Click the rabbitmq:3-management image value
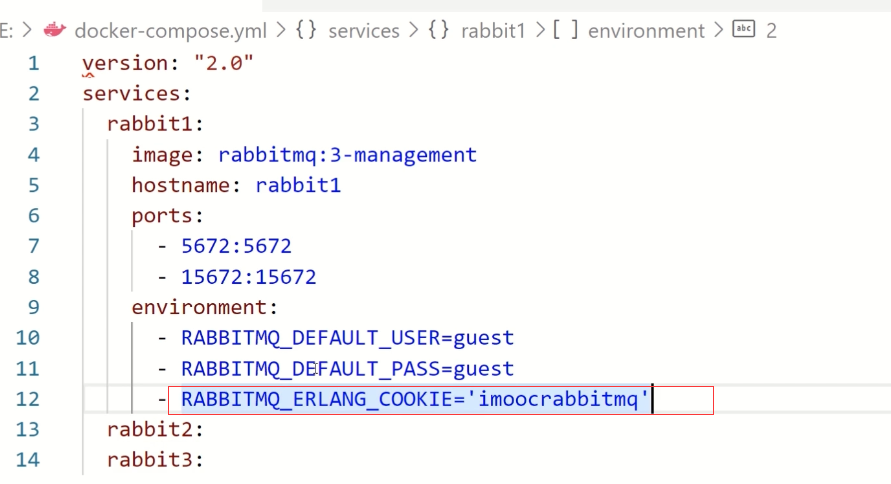Viewport: 891px width, 484px height. click(x=347, y=155)
